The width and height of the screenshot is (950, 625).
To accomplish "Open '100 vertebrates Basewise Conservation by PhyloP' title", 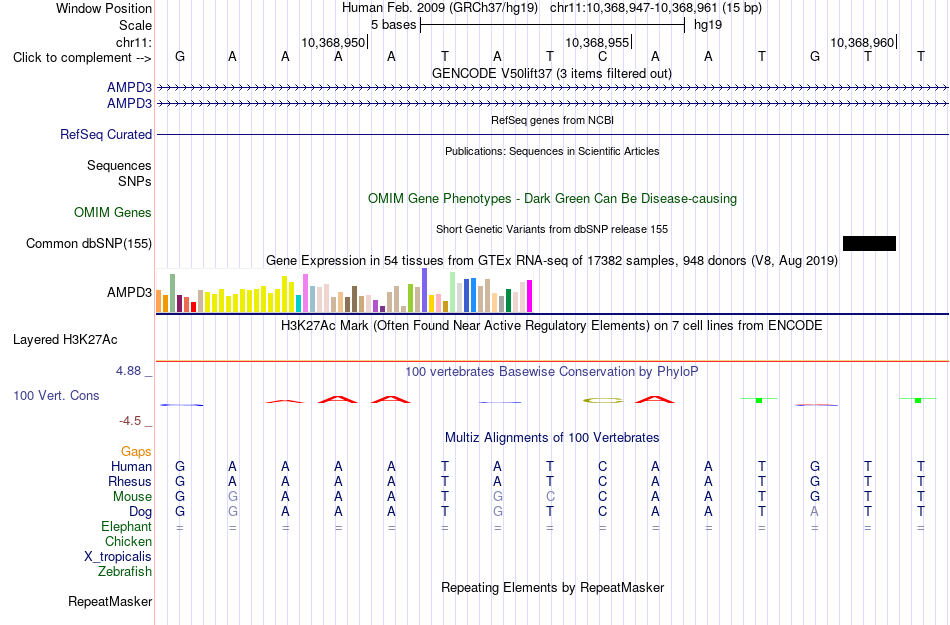I will (x=551, y=371).
